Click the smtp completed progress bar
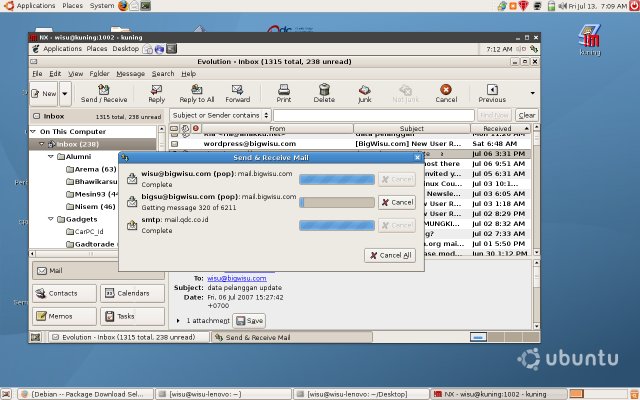The image size is (640, 400). (x=337, y=225)
